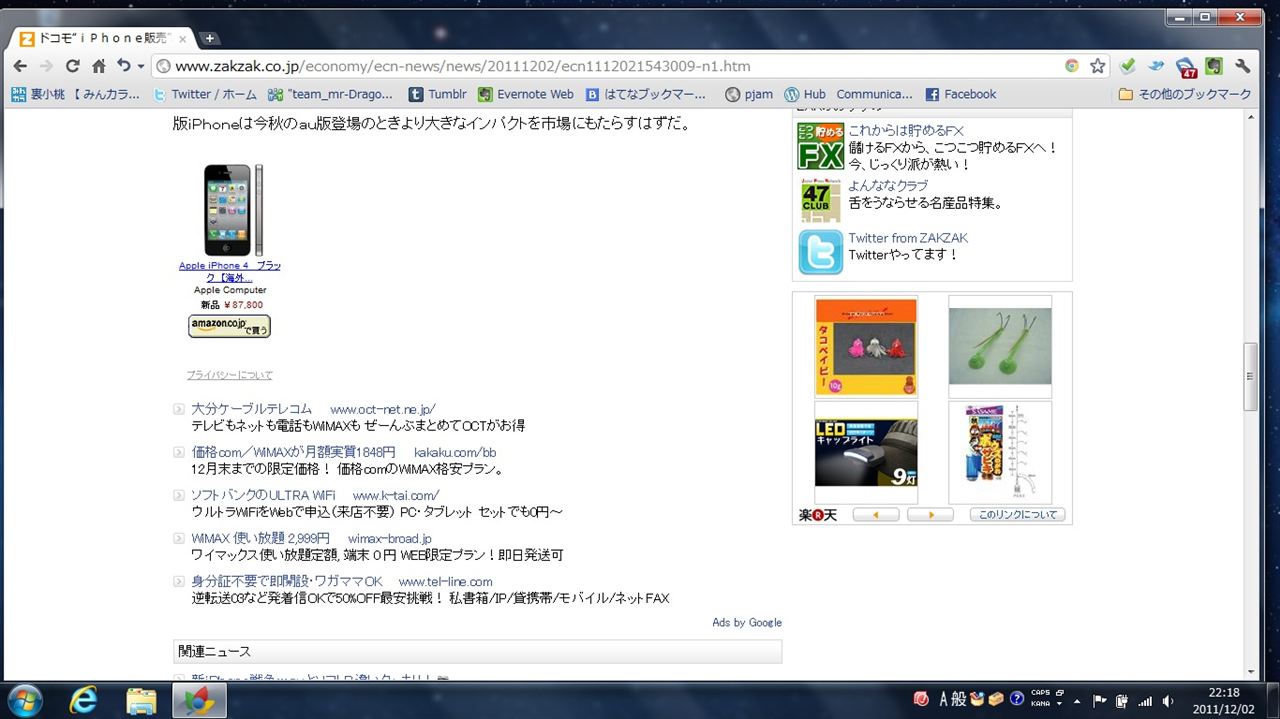The width and height of the screenshot is (1280, 719).
Task: Open a new tab with the plus button
Action: coord(209,38)
